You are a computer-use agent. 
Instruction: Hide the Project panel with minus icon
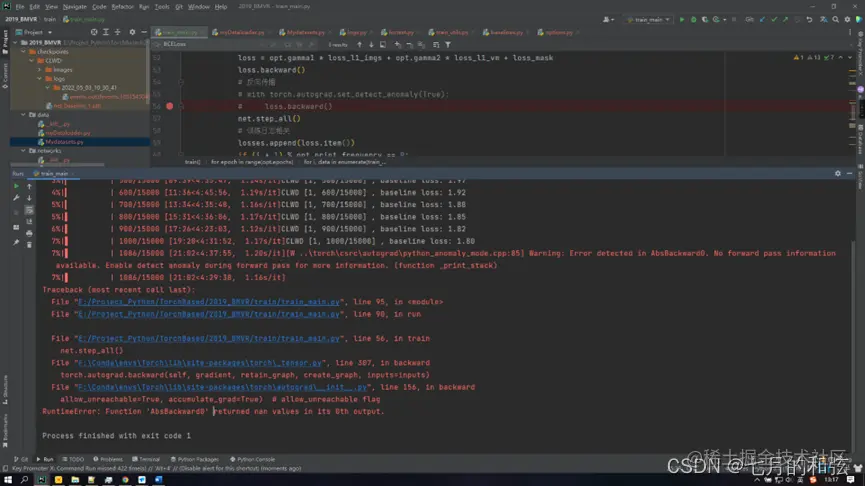click(x=144, y=32)
